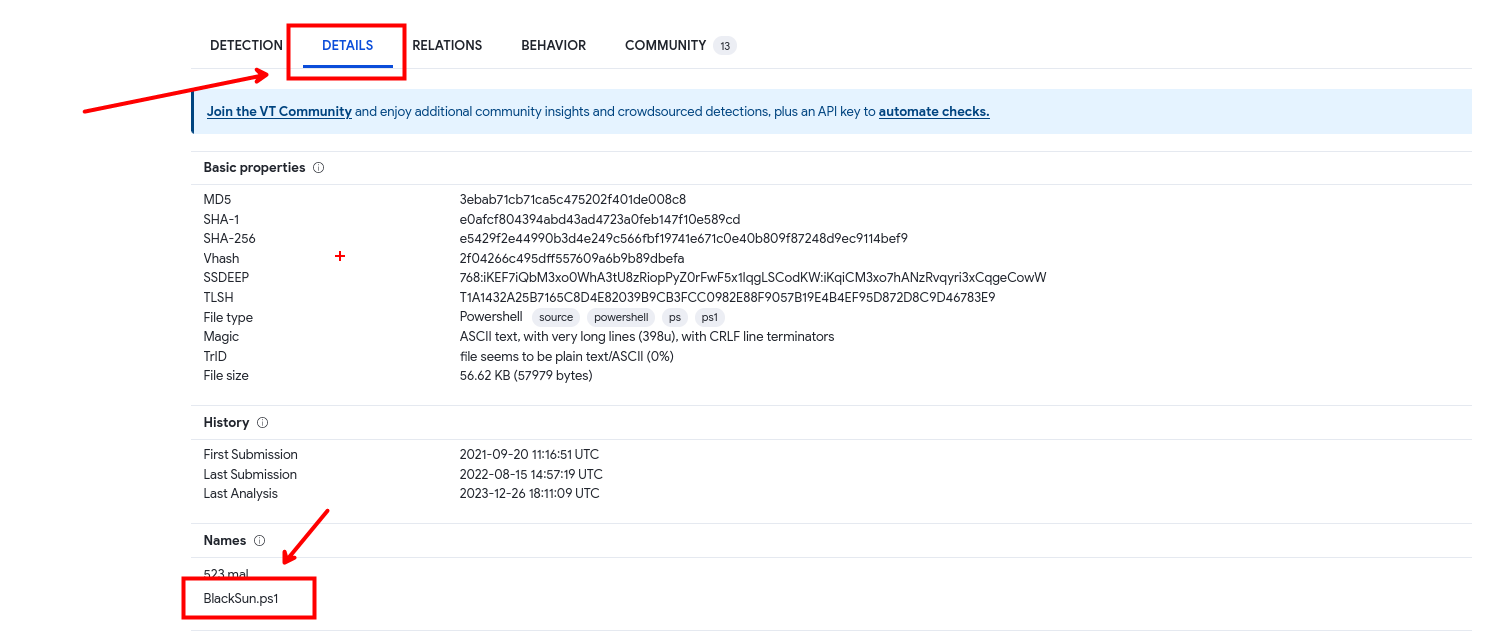Image resolution: width=1488 pixels, height=636 pixels.
Task: Click the Join the VT Community link
Action: click(279, 112)
